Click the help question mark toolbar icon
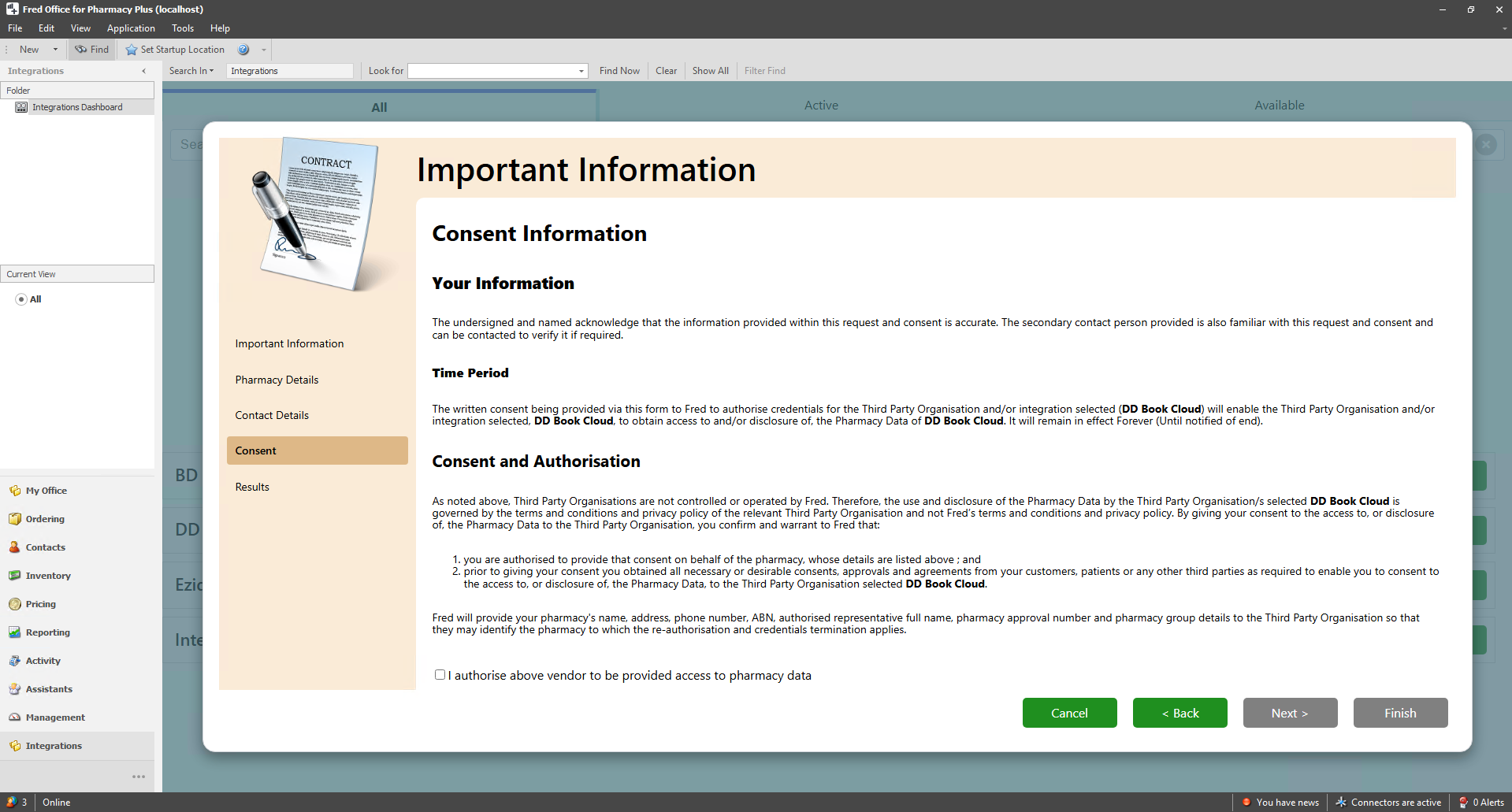This screenshot has width=1512, height=812. click(x=243, y=50)
